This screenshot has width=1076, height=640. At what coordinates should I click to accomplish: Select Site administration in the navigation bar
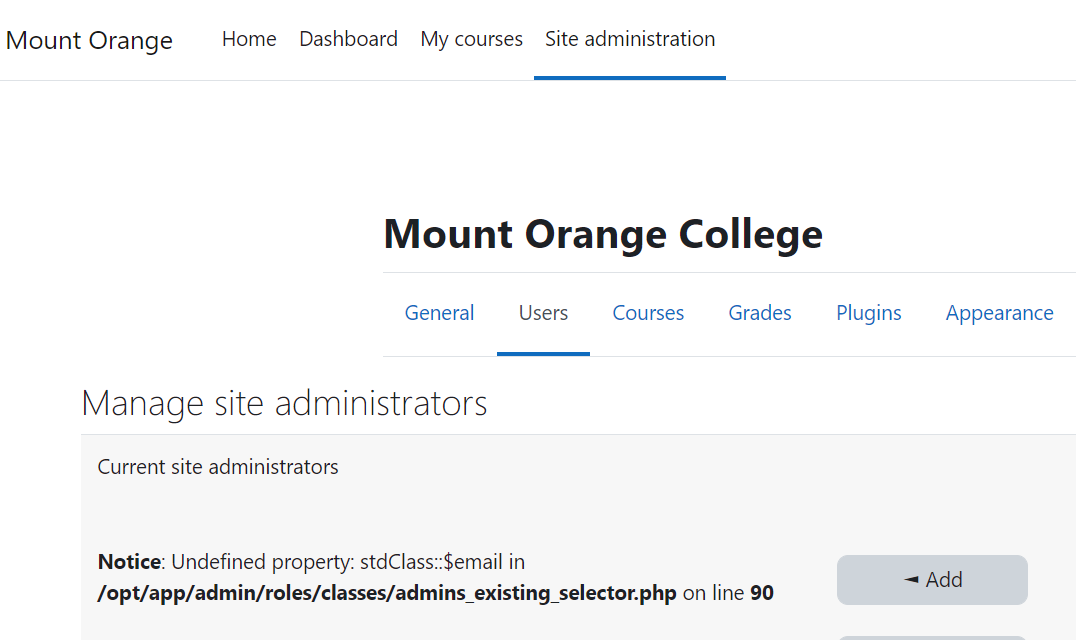pos(630,39)
